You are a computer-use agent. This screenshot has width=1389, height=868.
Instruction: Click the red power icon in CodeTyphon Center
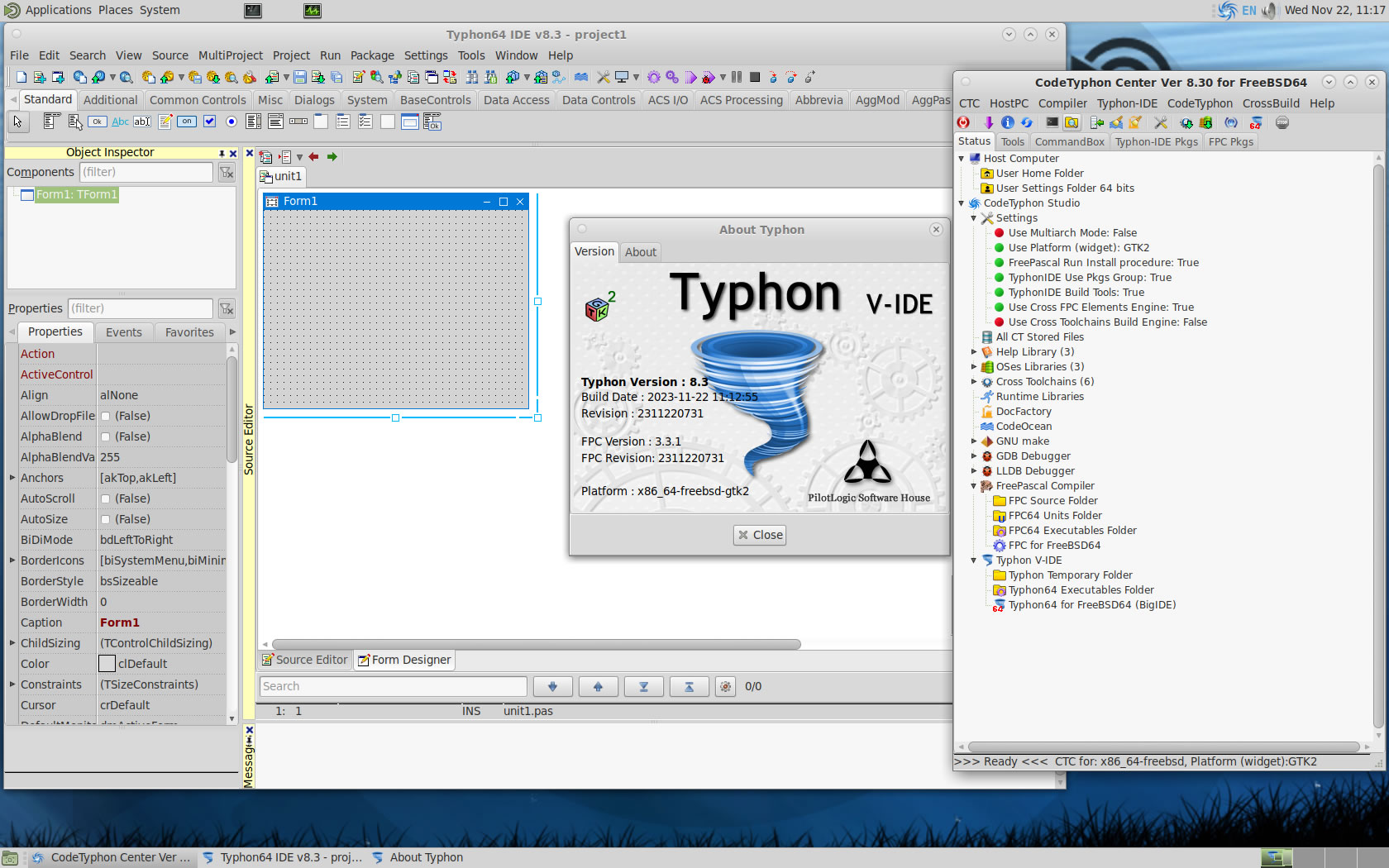pyautogui.click(x=963, y=122)
